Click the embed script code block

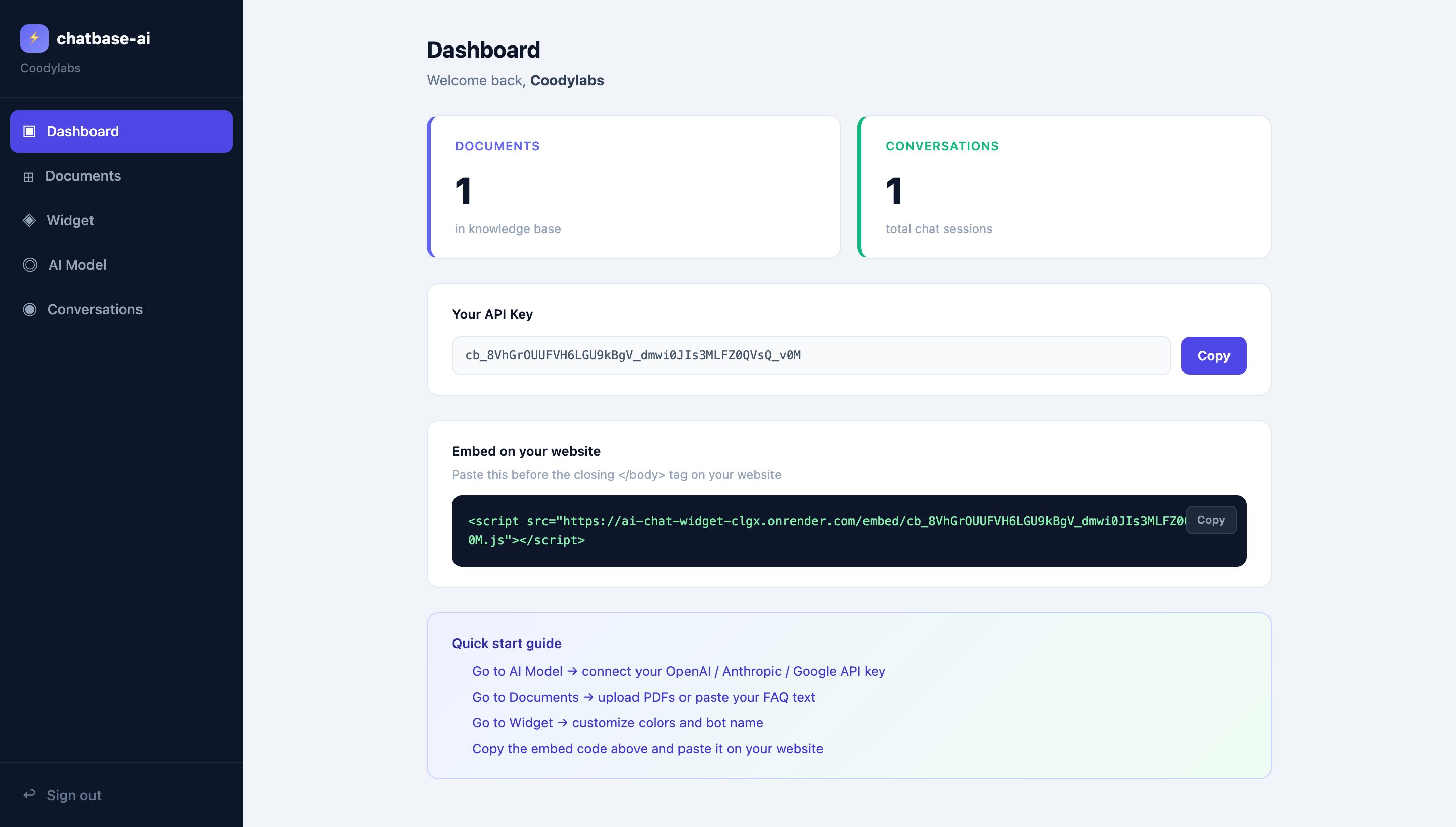click(849, 530)
